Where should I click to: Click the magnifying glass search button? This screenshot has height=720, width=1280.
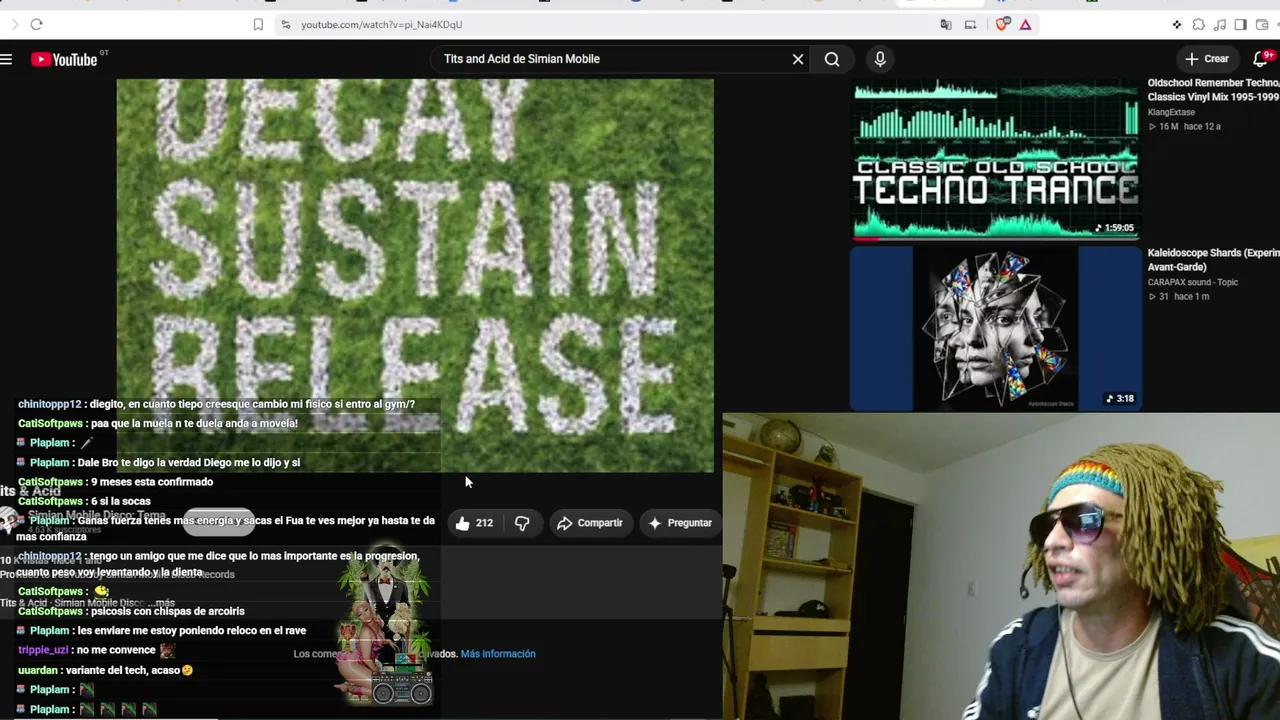832,59
